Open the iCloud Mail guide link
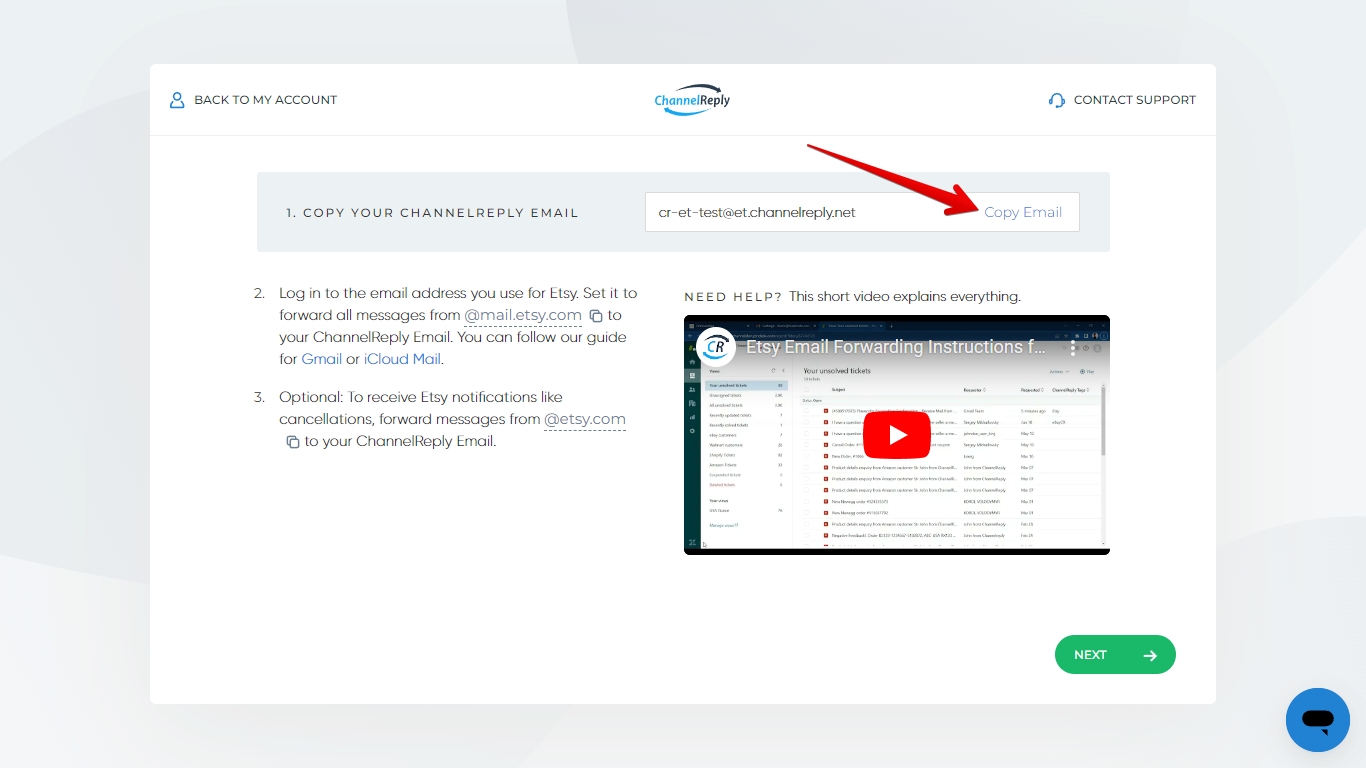Image resolution: width=1366 pixels, height=768 pixels. [402, 359]
